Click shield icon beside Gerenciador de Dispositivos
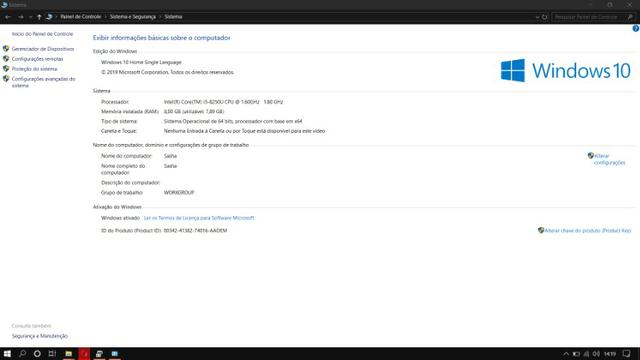This screenshot has height=360, width=640. coord(6,49)
